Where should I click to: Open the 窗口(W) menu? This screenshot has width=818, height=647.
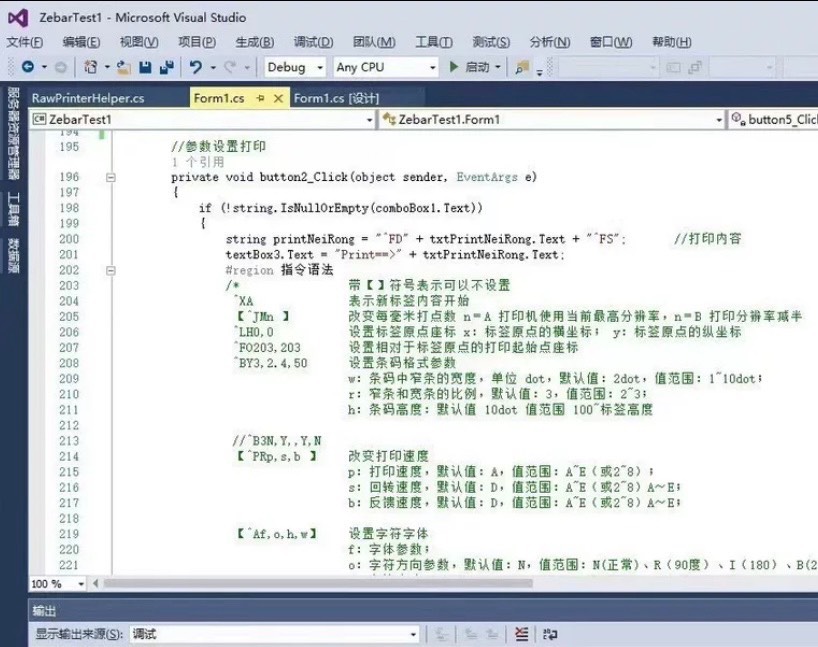click(x=611, y=42)
